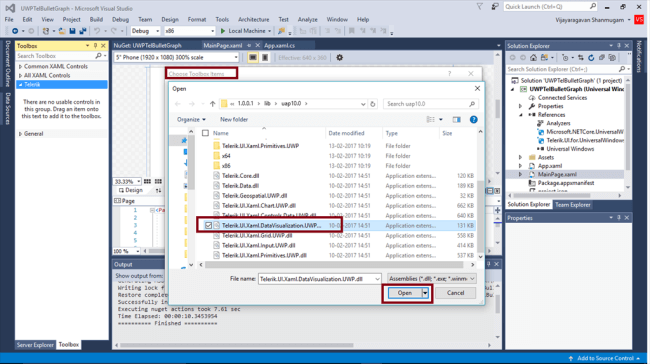Click the notifications filter funnel icon
Viewport: 650px width, 364px height.
pos(480,7)
